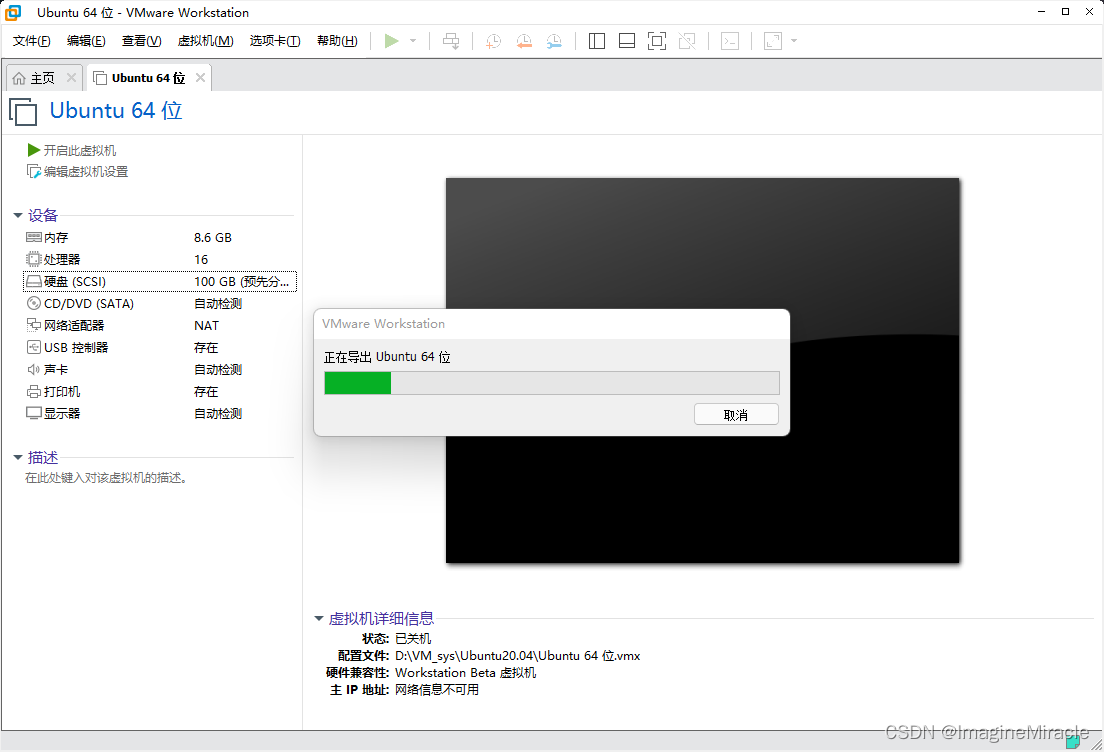Screen dimensions: 1104x752
Task: Minimize the VMware Workstation window
Action: pos(1041,11)
